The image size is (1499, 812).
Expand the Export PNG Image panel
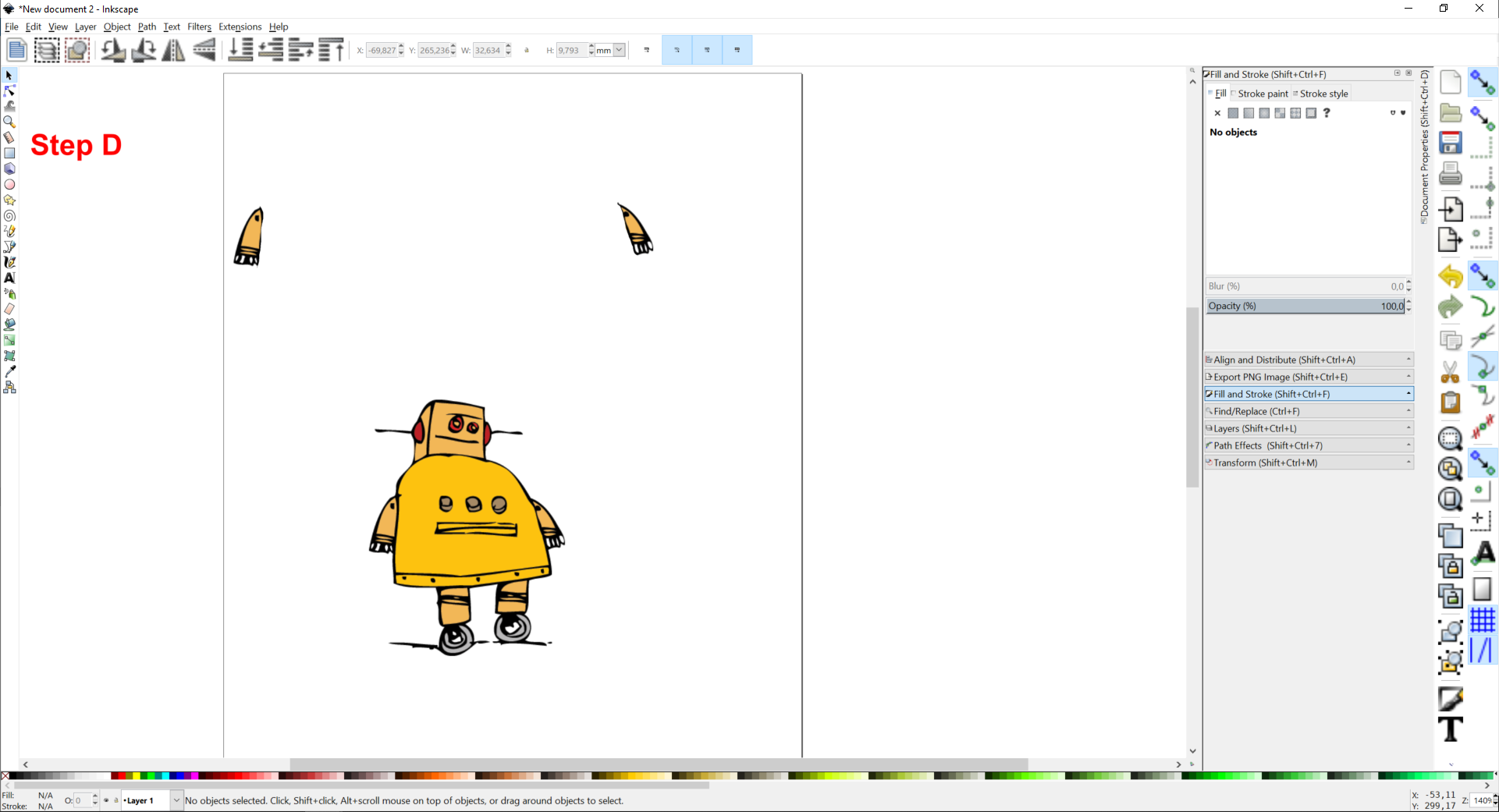pyautogui.click(x=1309, y=377)
